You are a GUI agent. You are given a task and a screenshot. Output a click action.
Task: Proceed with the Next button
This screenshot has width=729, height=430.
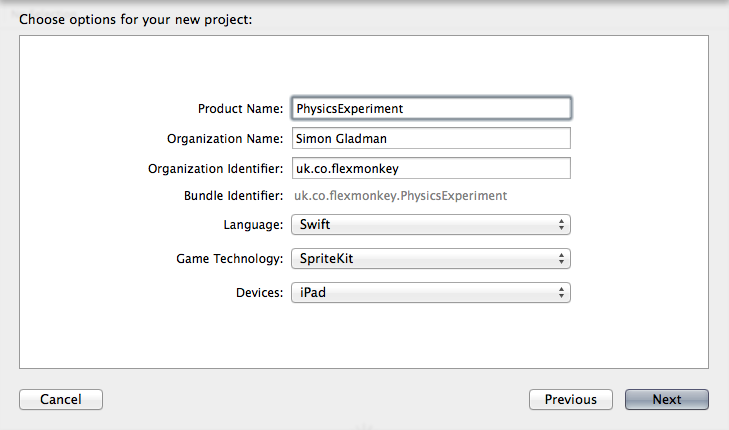(x=666, y=399)
